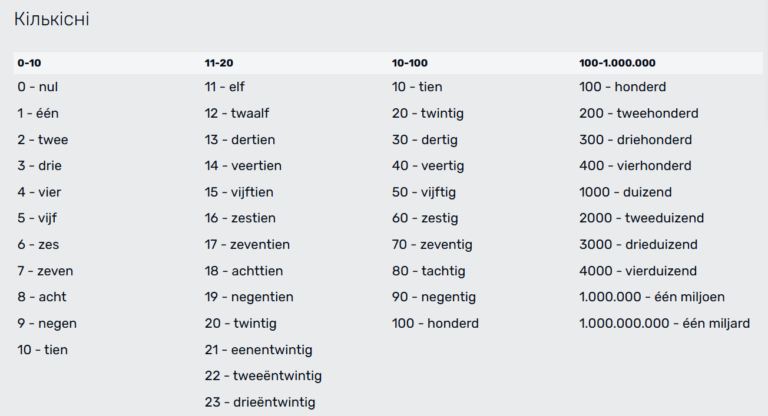The width and height of the screenshot is (768, 416).
Task: Click the "23 - drieëntwintig" cell
Action: pos(260,402)
